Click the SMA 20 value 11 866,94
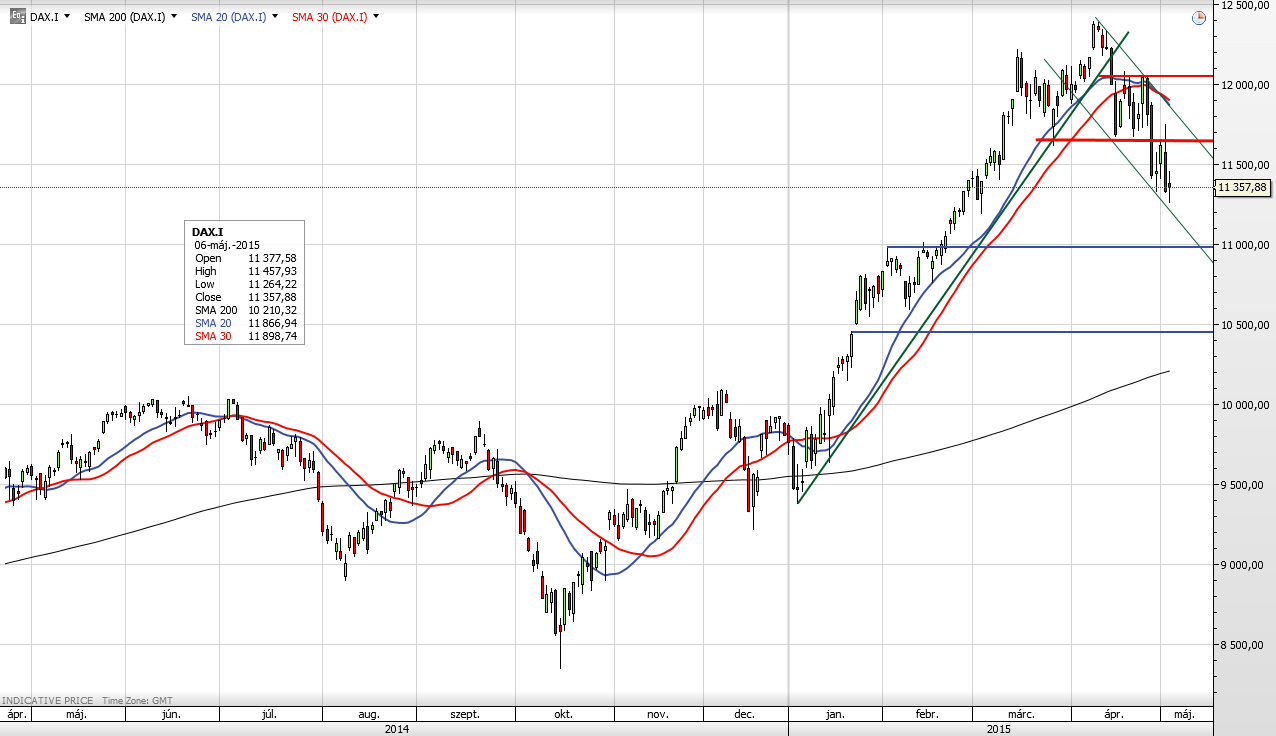Viewport: 1276px width, 736px height. pyautogui.click(x=272, y=323)
